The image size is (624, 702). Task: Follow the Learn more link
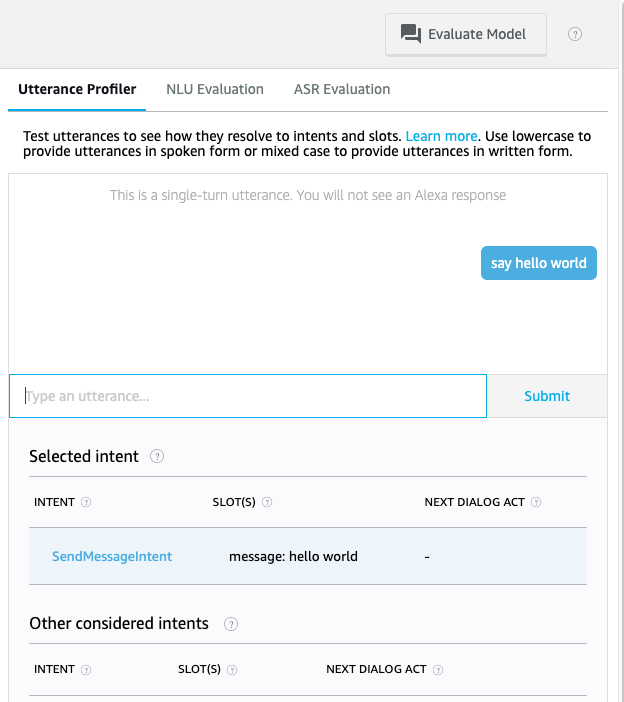441,136
